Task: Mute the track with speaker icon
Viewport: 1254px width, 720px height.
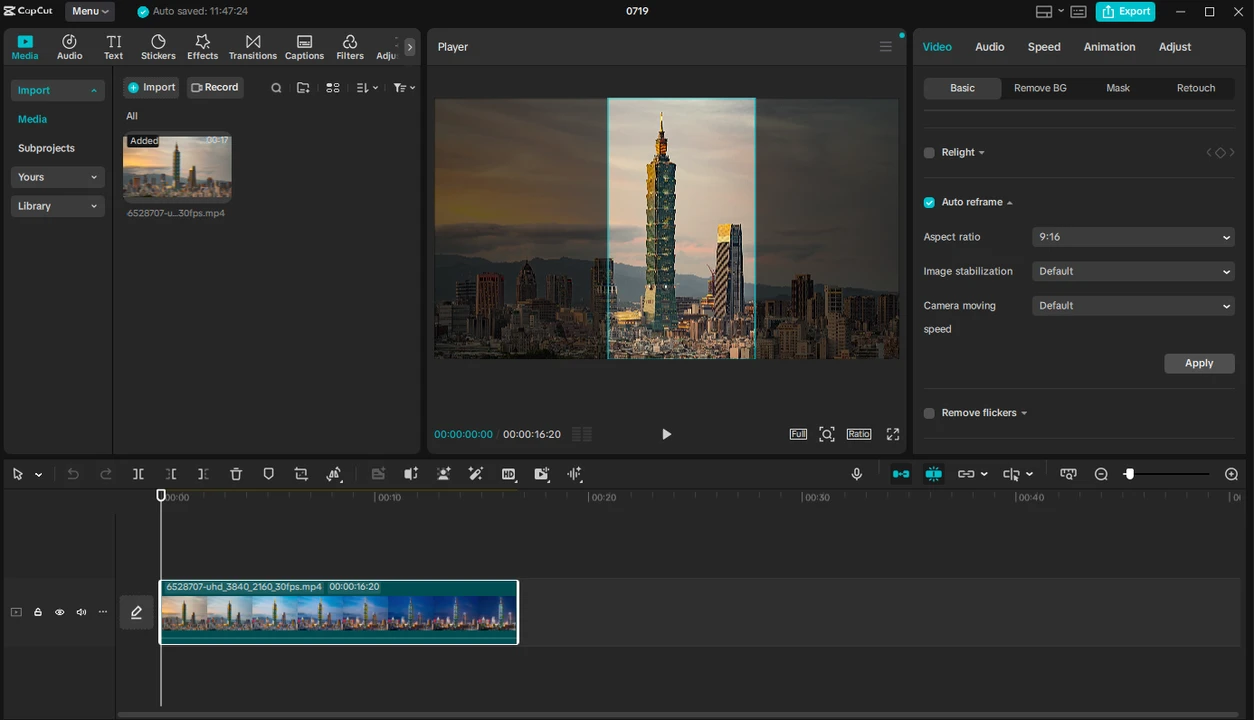Action: 81,612
